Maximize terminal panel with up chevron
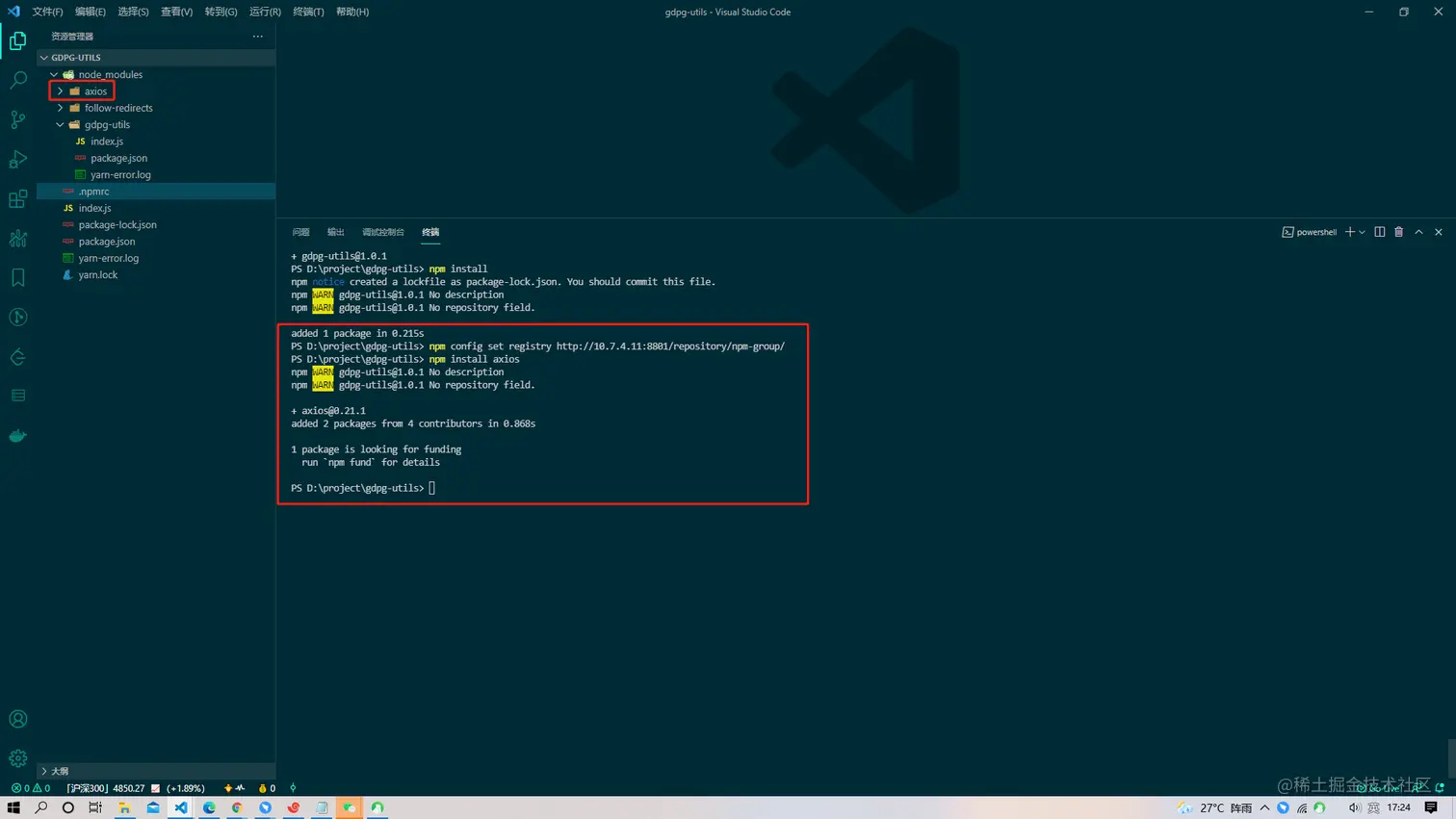Image resolution: width=1456 pixels, height=819 pixels. pyautogui.click(x=1418, y=232)
